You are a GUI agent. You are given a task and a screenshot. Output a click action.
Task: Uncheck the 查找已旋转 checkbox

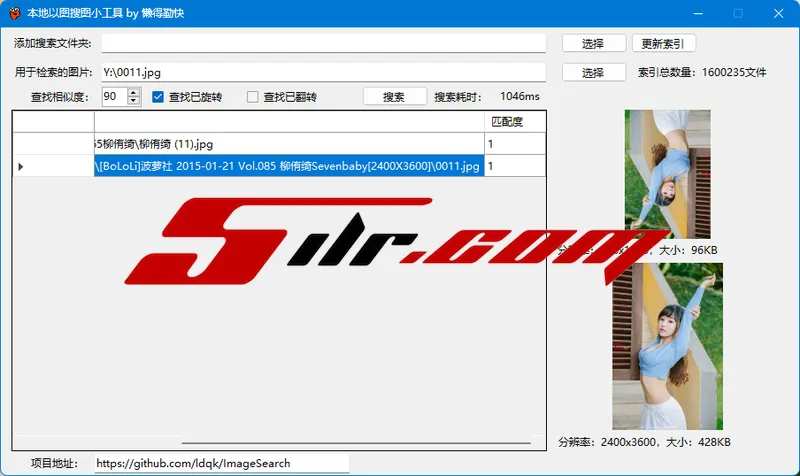click(158, 96)
